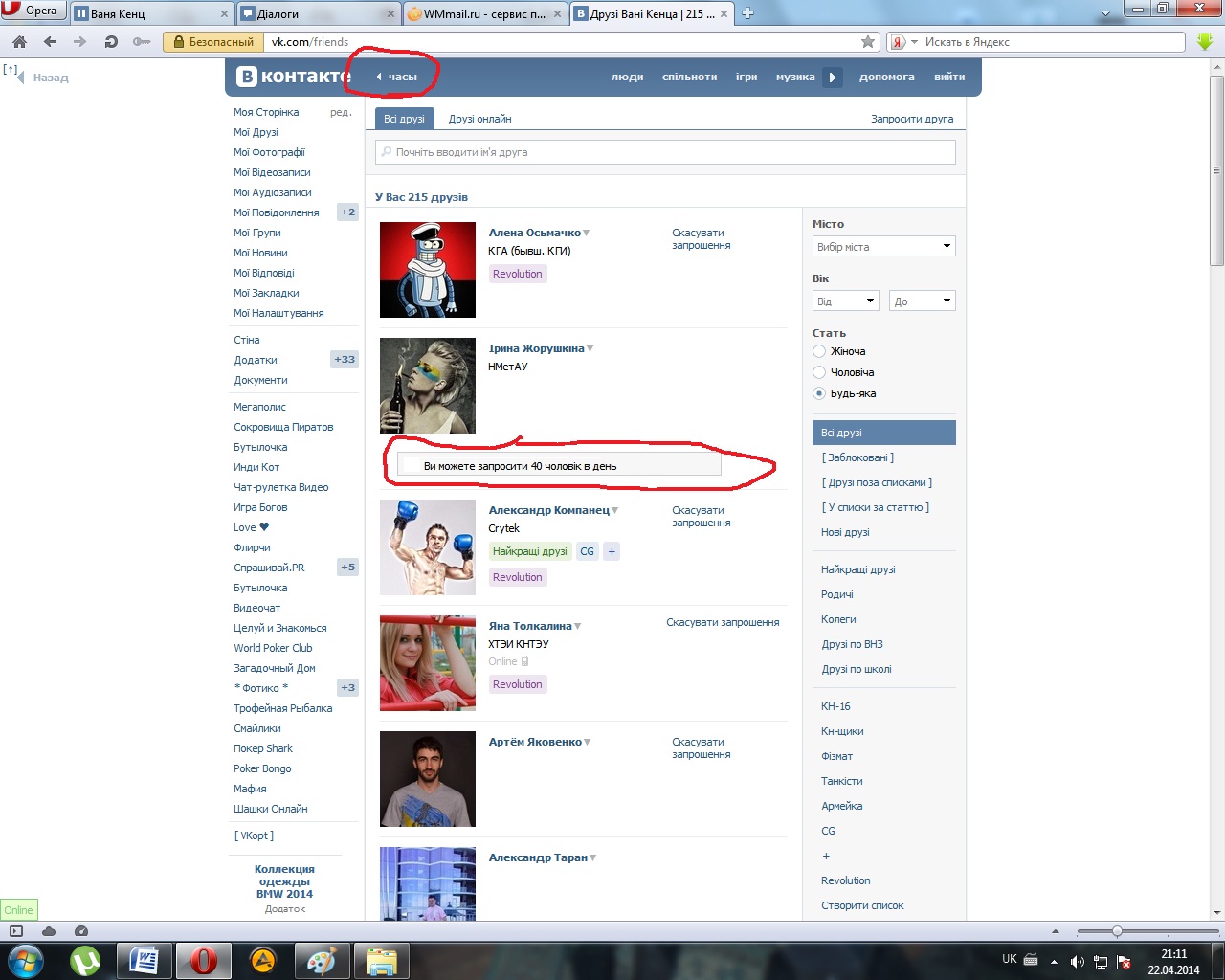Click the Запросити друга link
This screenshot has height=980, width=1225.
tap(912, 119)
